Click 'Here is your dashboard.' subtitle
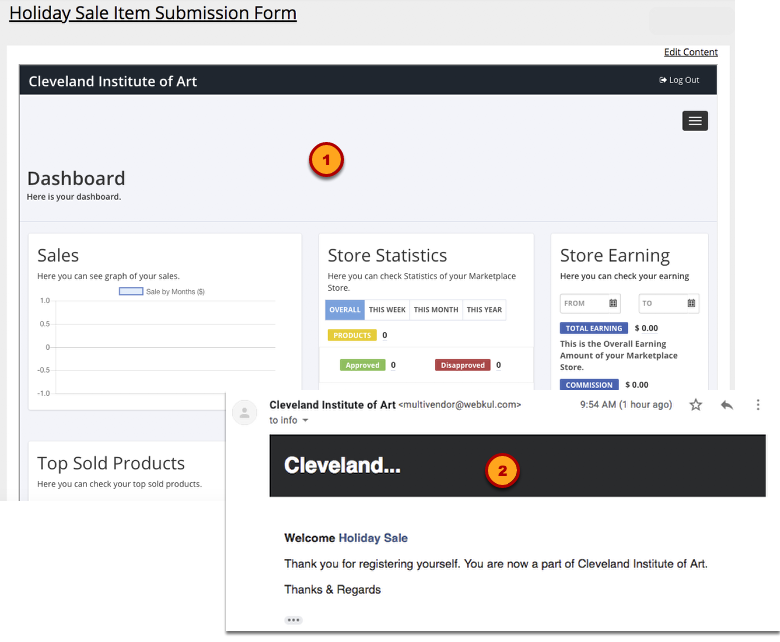The height and width of the screenshot is (642, 780). (74, 197)
